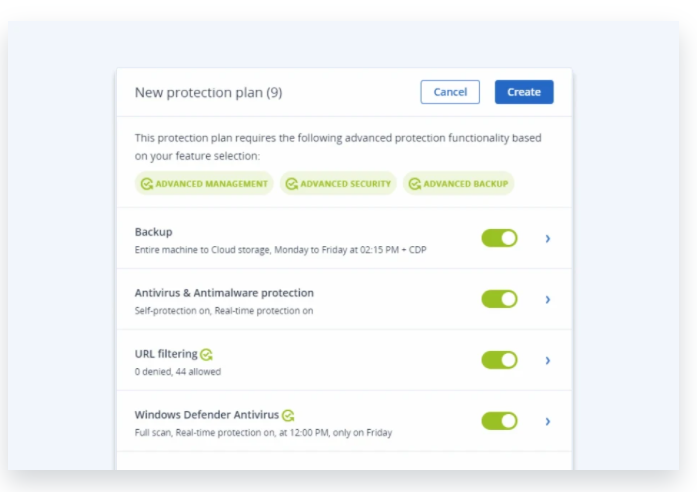Click the Create button

coord(524,92)
